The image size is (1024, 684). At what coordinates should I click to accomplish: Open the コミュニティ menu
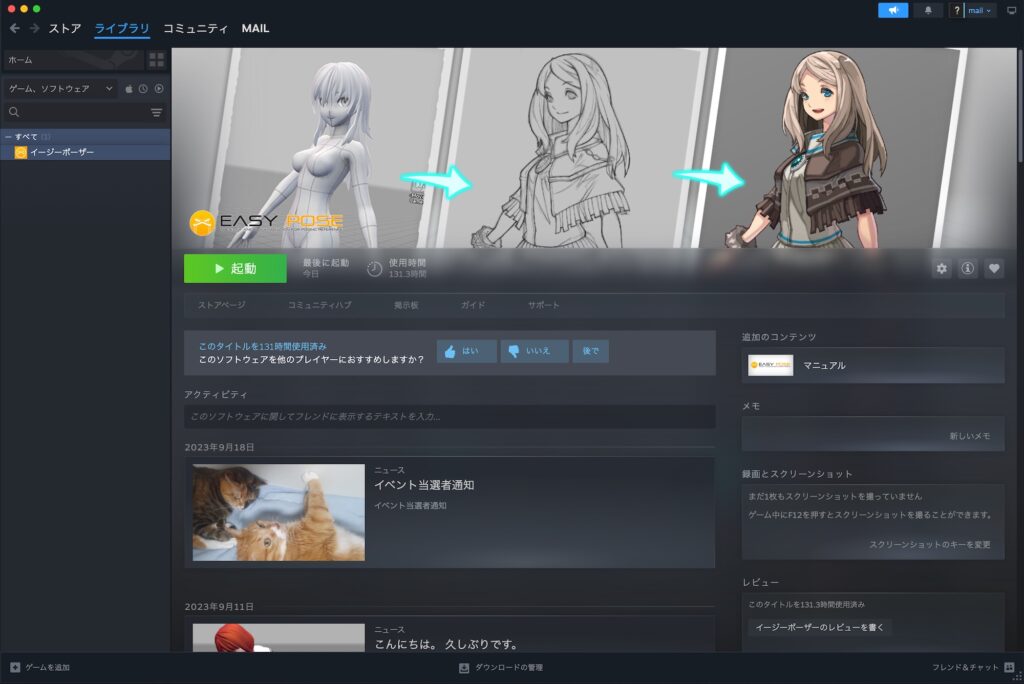195,29
